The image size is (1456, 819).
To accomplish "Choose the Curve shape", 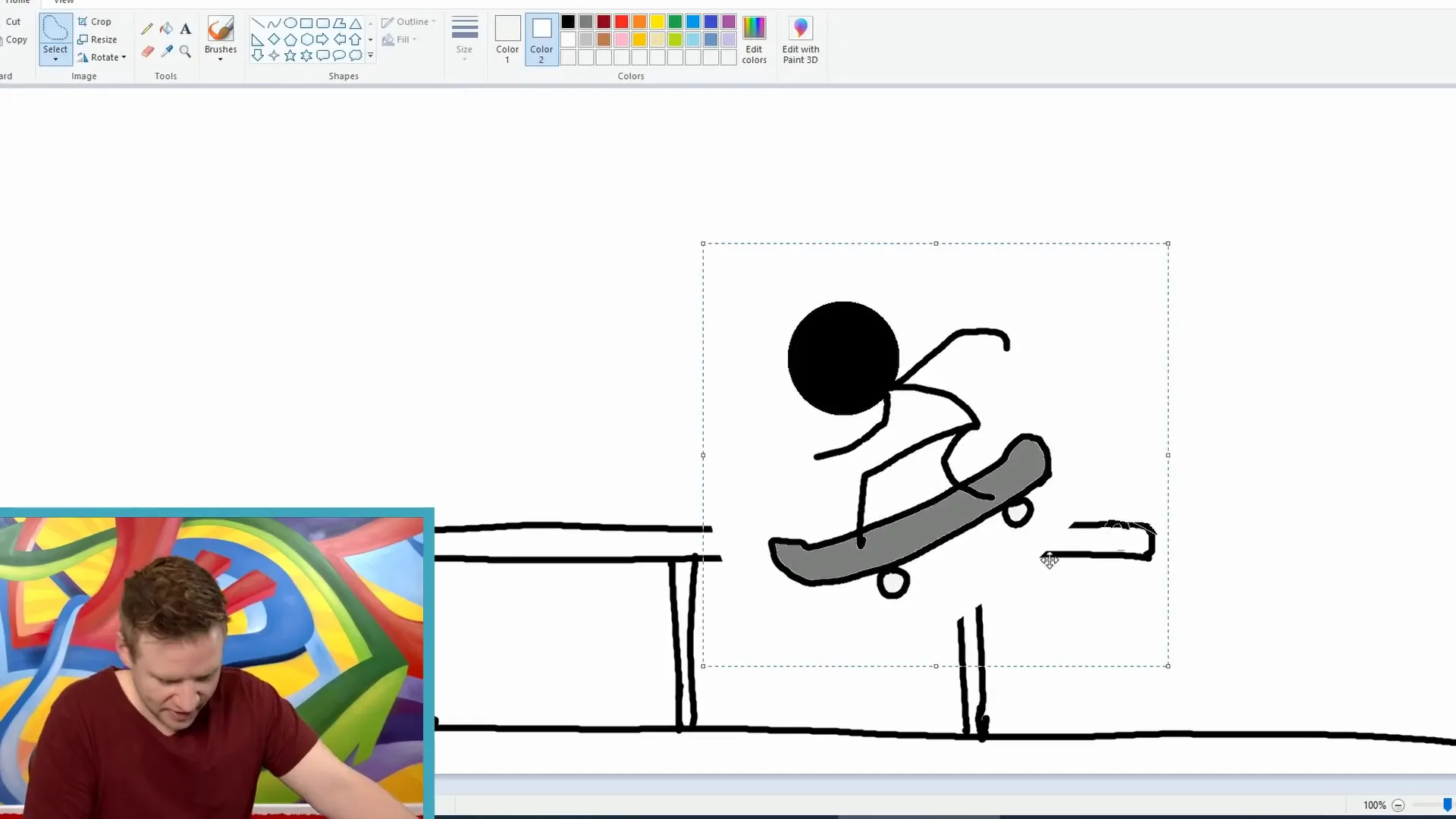I will [274, 23].
